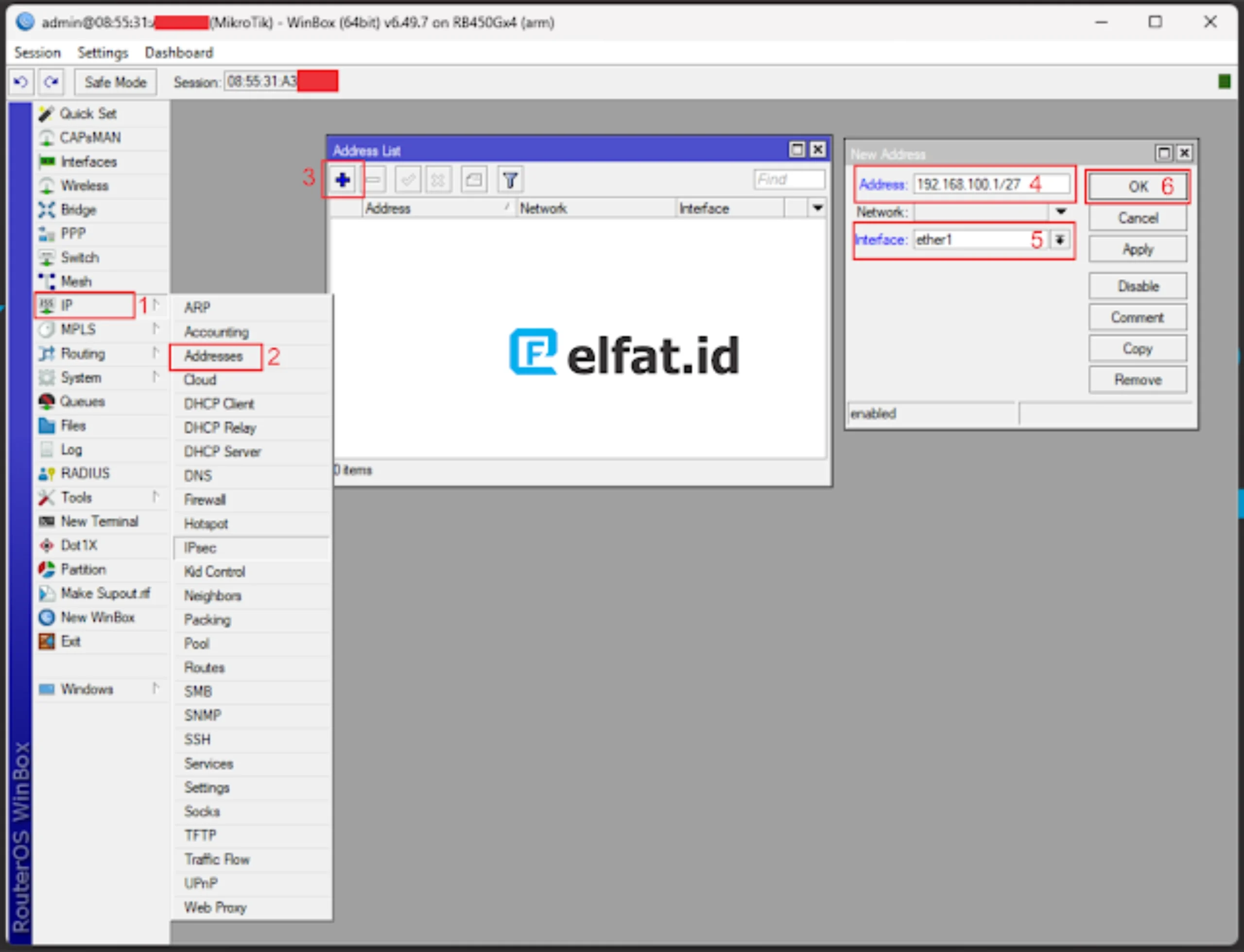The image size is (1244, 952).
Task: Click the Redo arrow icon in toolbar
Action: pos(52,82)
